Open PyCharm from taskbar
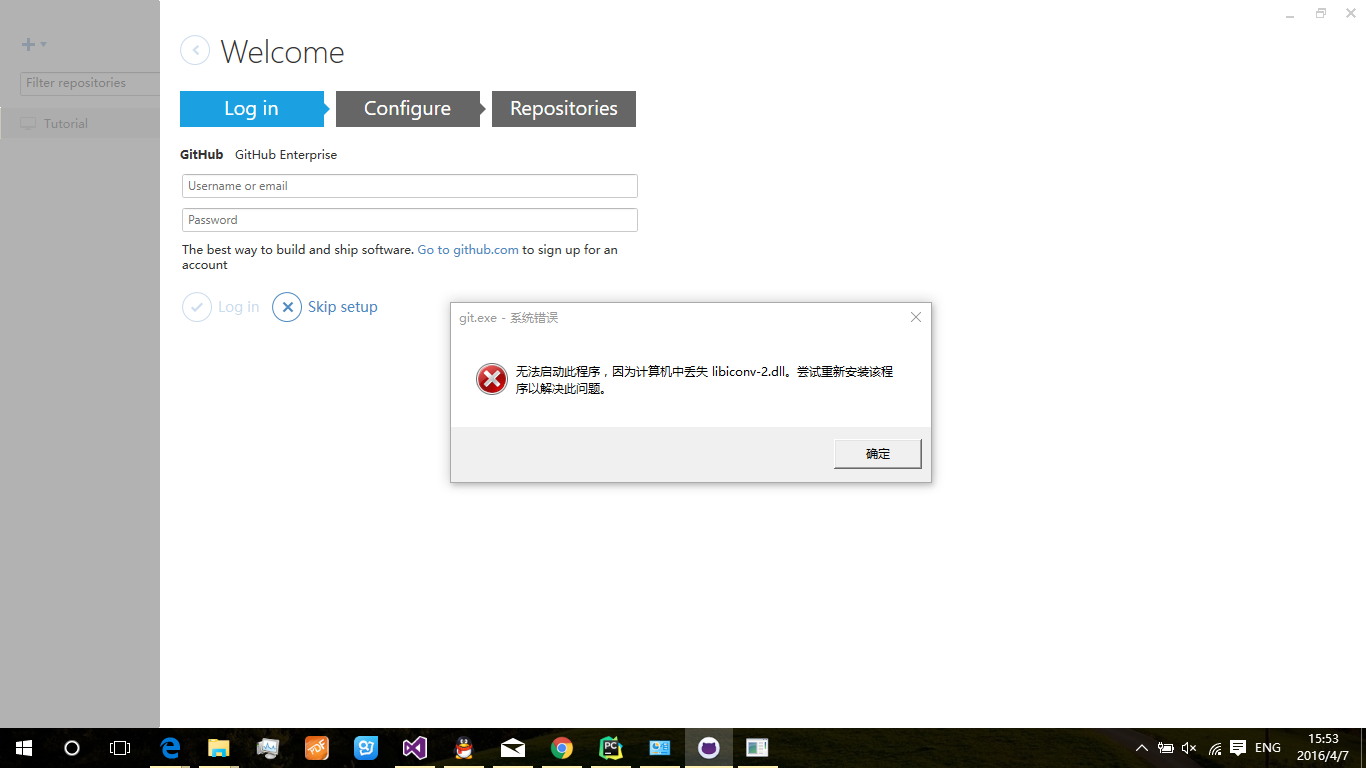 coord(611,748)
